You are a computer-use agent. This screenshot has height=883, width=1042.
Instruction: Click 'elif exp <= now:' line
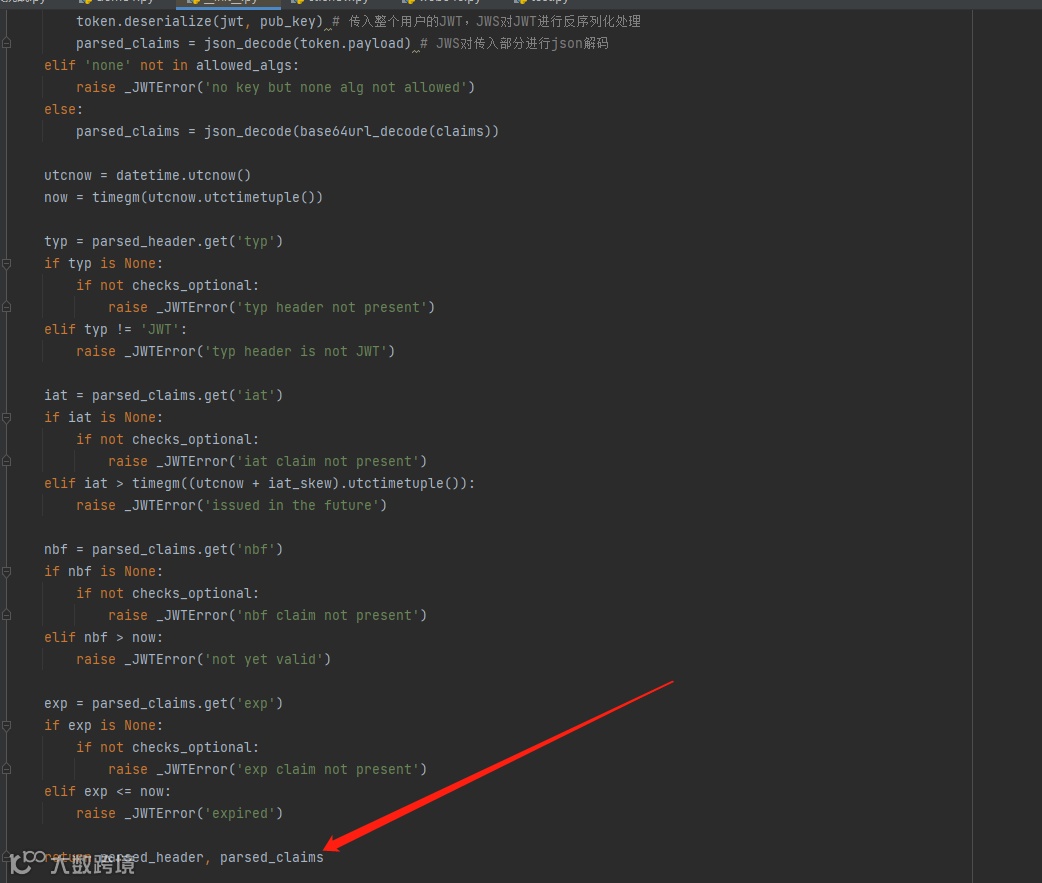click(107, 791)
